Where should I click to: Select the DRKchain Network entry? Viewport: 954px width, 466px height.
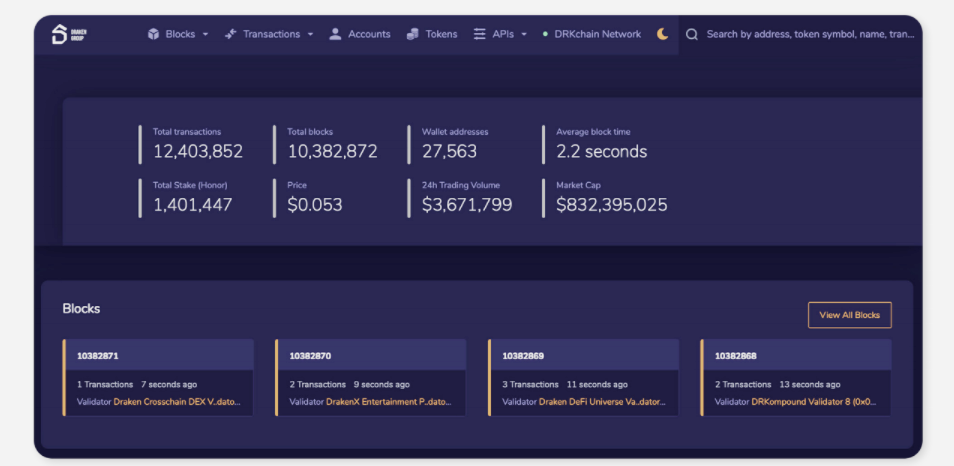[x=592, y=34]
